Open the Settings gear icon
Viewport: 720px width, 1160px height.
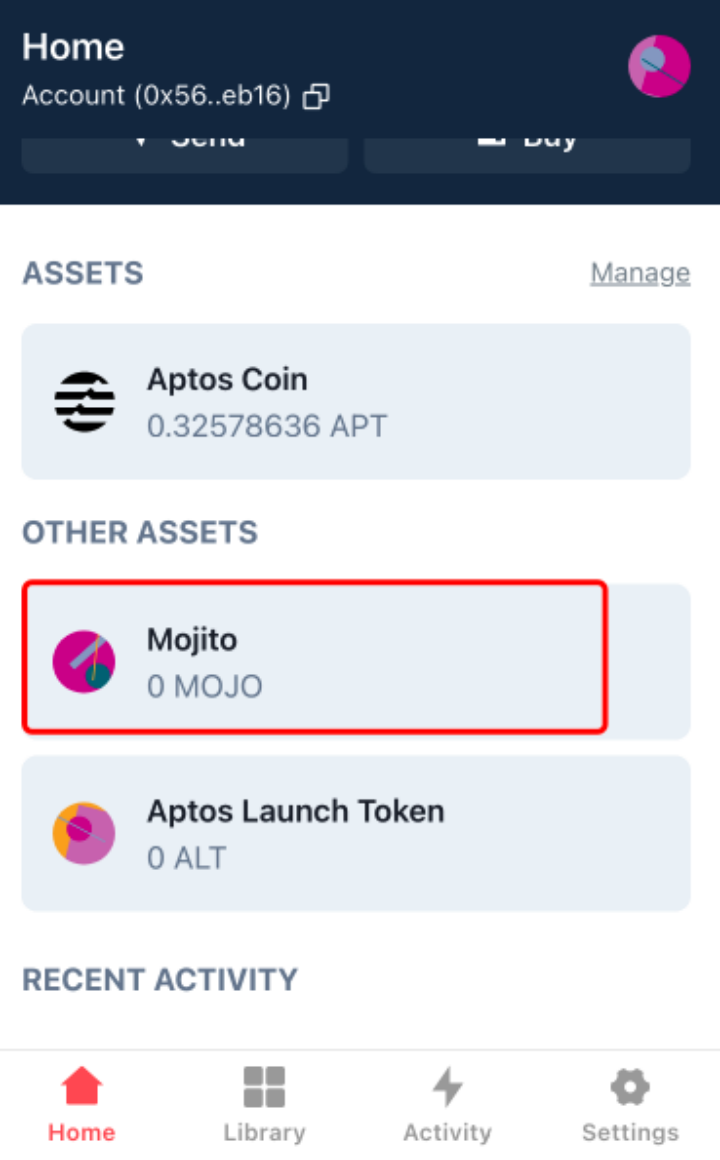coord(630,1087)
